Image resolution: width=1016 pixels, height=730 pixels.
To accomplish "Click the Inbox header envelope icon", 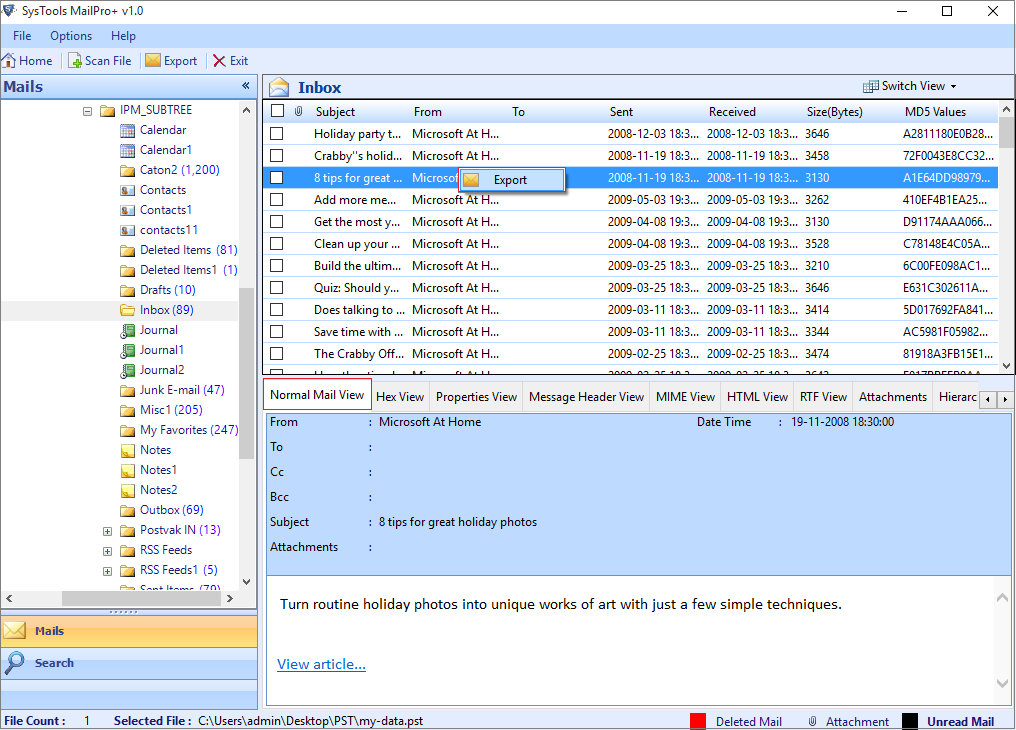I will pos(279,87).
